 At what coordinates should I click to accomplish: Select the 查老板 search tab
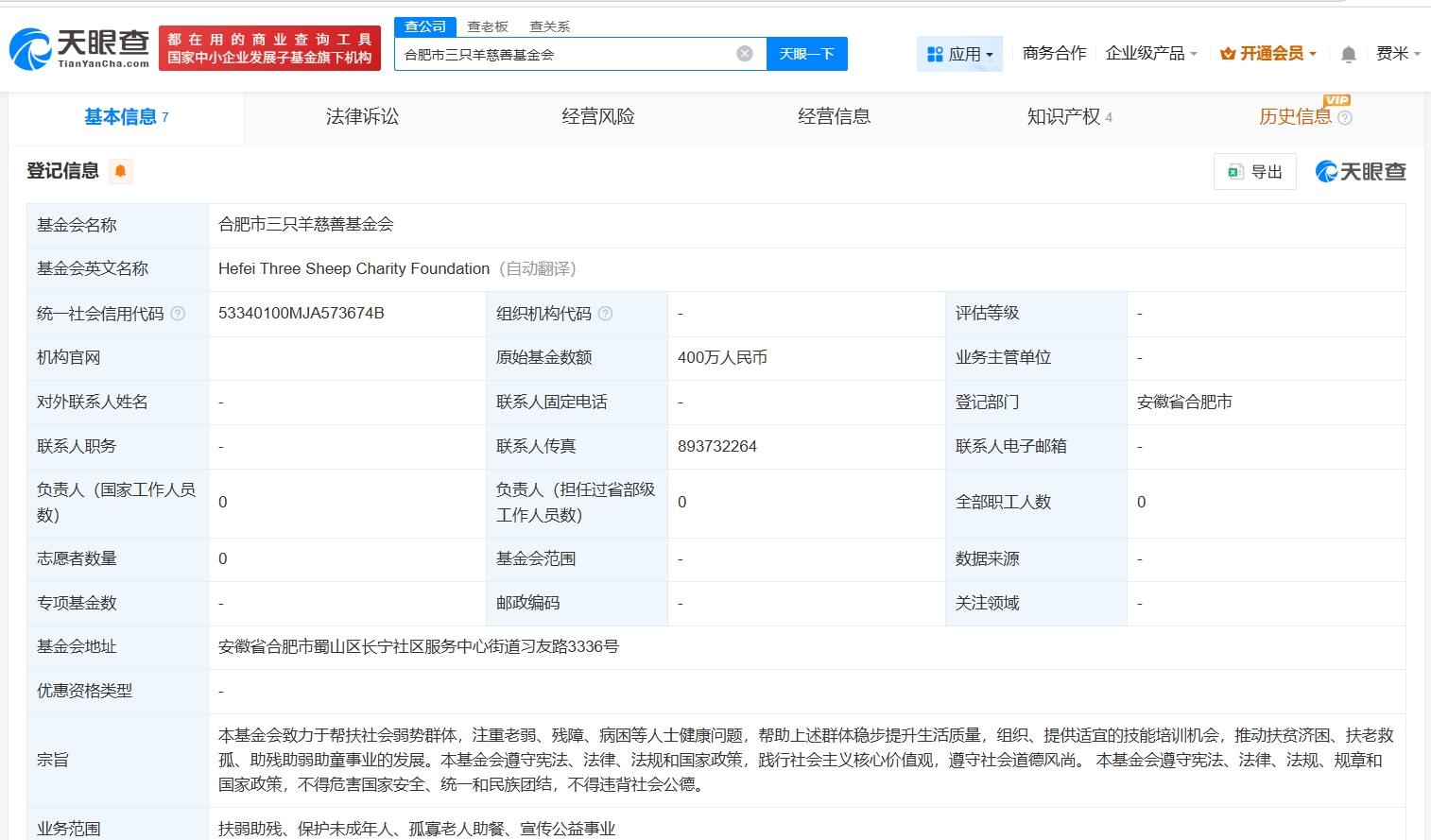[x=488, y=26]
